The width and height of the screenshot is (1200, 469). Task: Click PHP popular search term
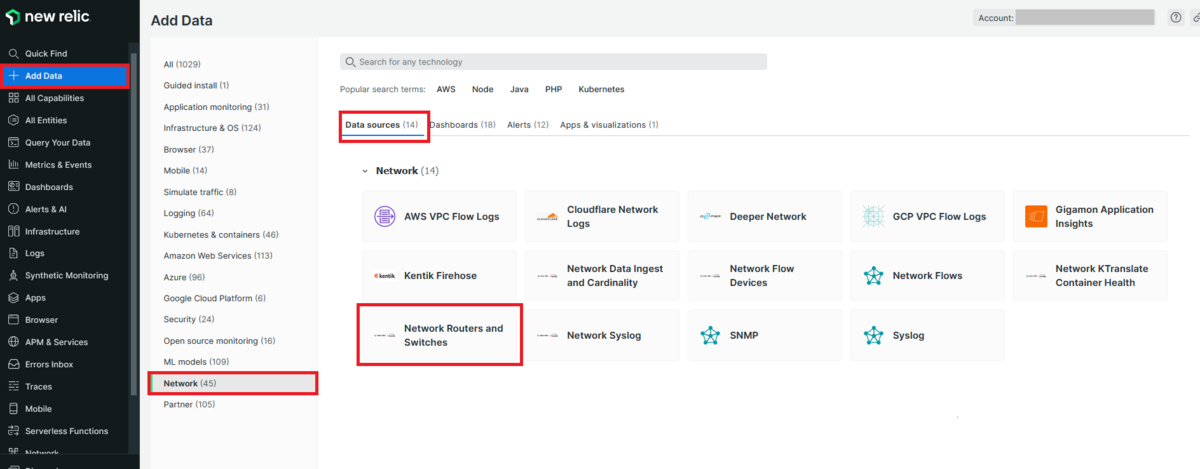[x=553, y=89]
